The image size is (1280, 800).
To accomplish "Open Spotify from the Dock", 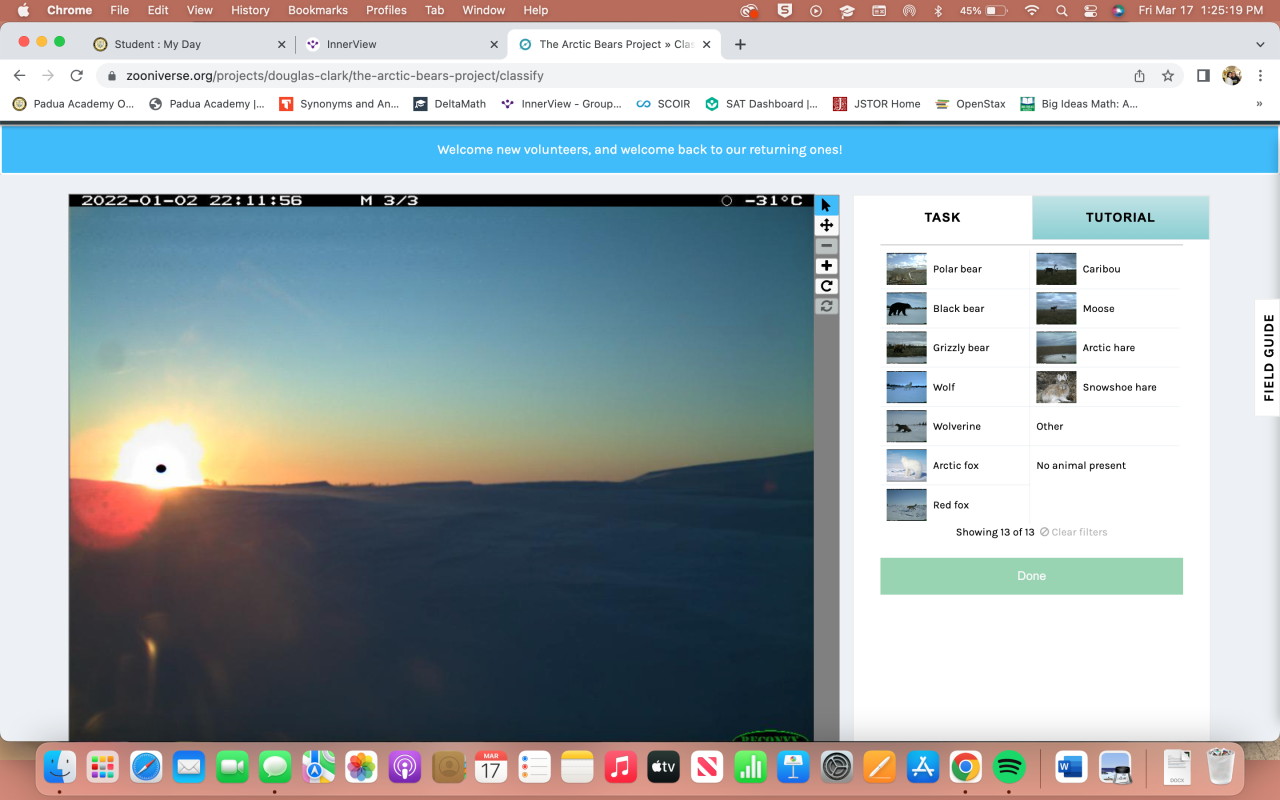I will (1010, 767).
